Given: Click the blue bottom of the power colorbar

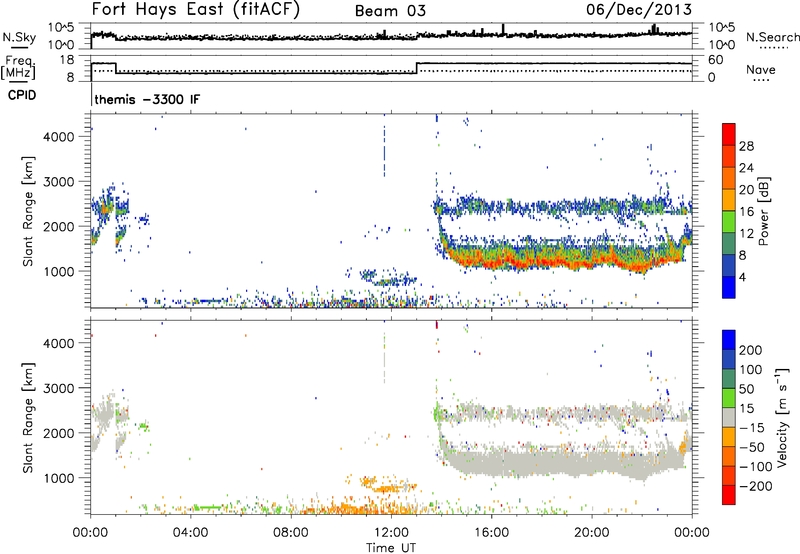Looking at the screenshot, I should tap(729, 287).
